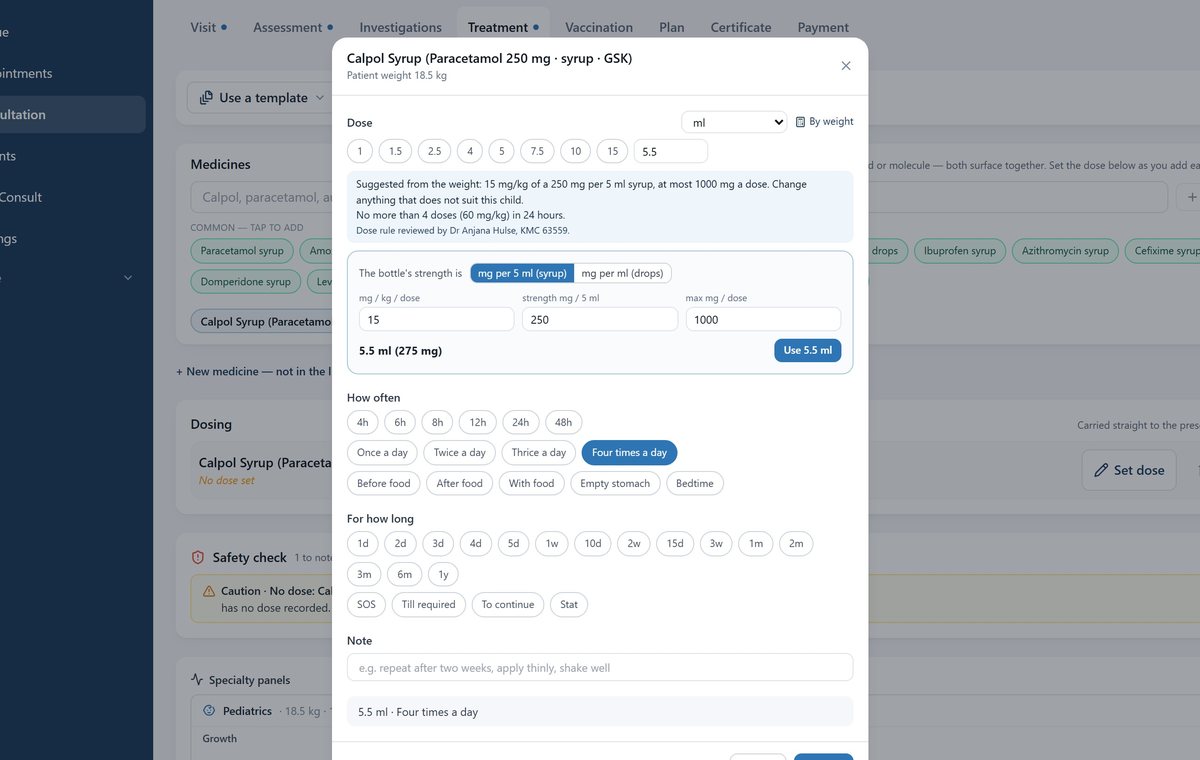Choose Thrice a day frequency
The width and height of the screenshot is (1200, 760).
click(x=539, y=453)
